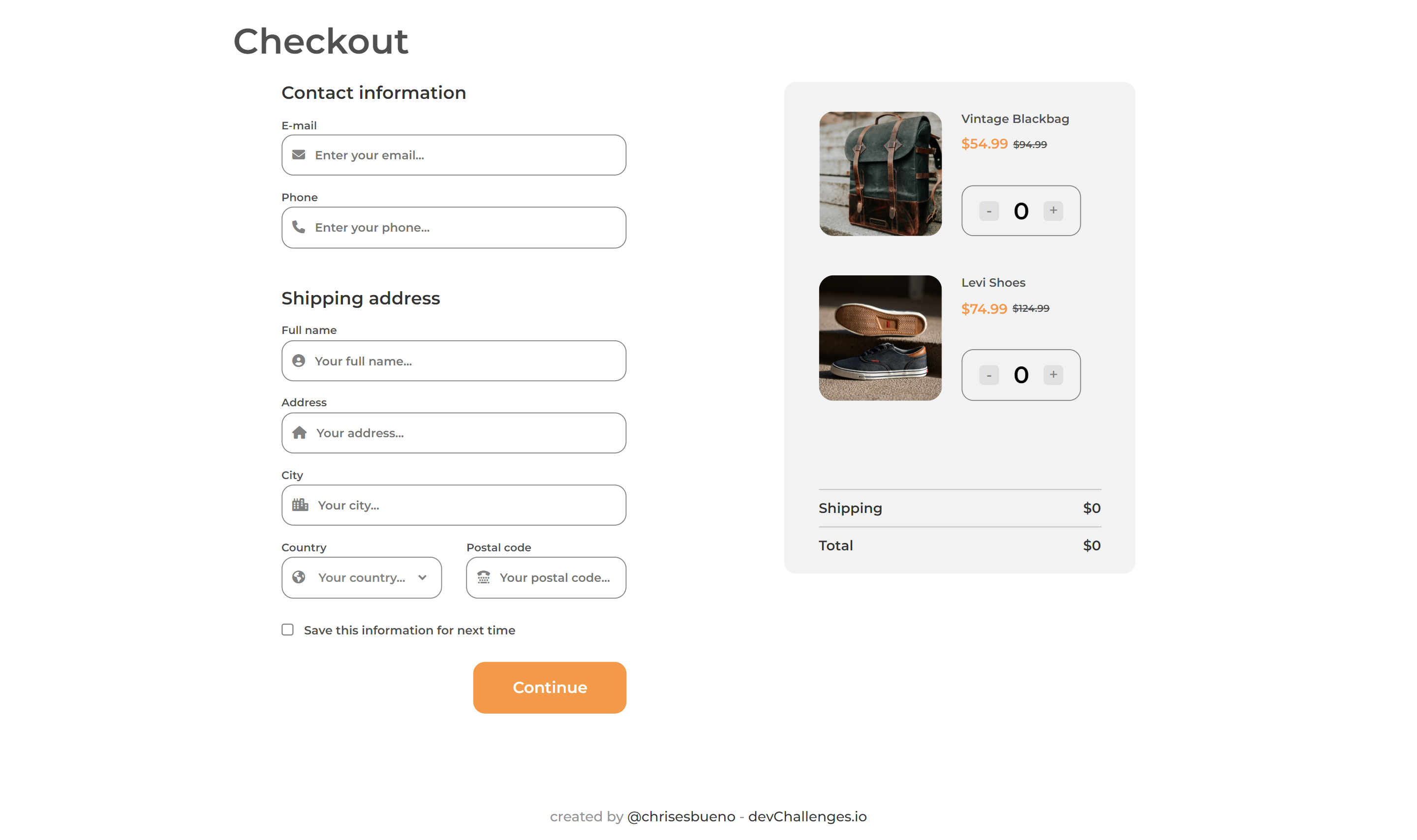
Task: Click the phone handset icon
Action: click(298, 227)
